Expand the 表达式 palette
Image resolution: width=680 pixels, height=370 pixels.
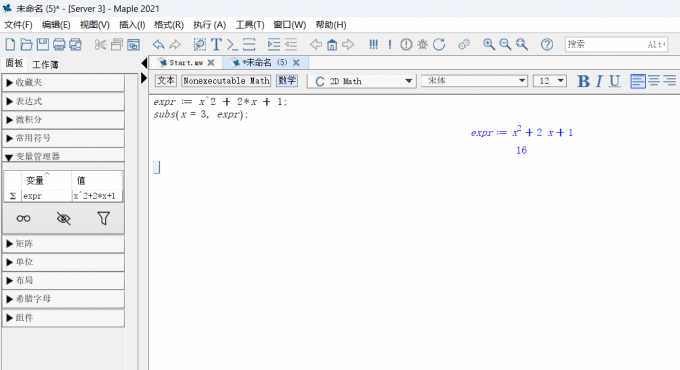coord(63,102)
